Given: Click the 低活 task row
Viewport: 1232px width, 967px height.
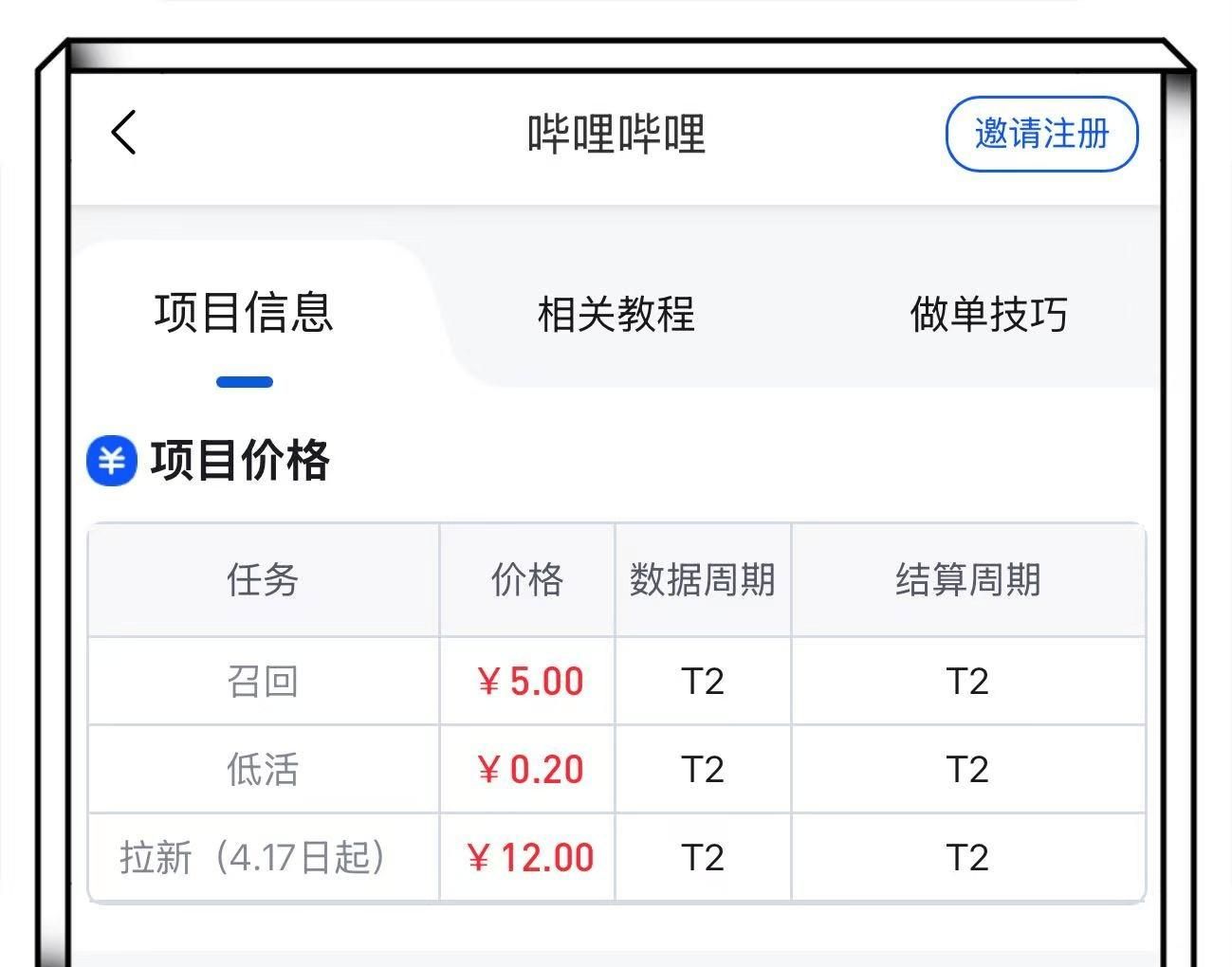Looking at the screenshot, I should click(263, 769).
